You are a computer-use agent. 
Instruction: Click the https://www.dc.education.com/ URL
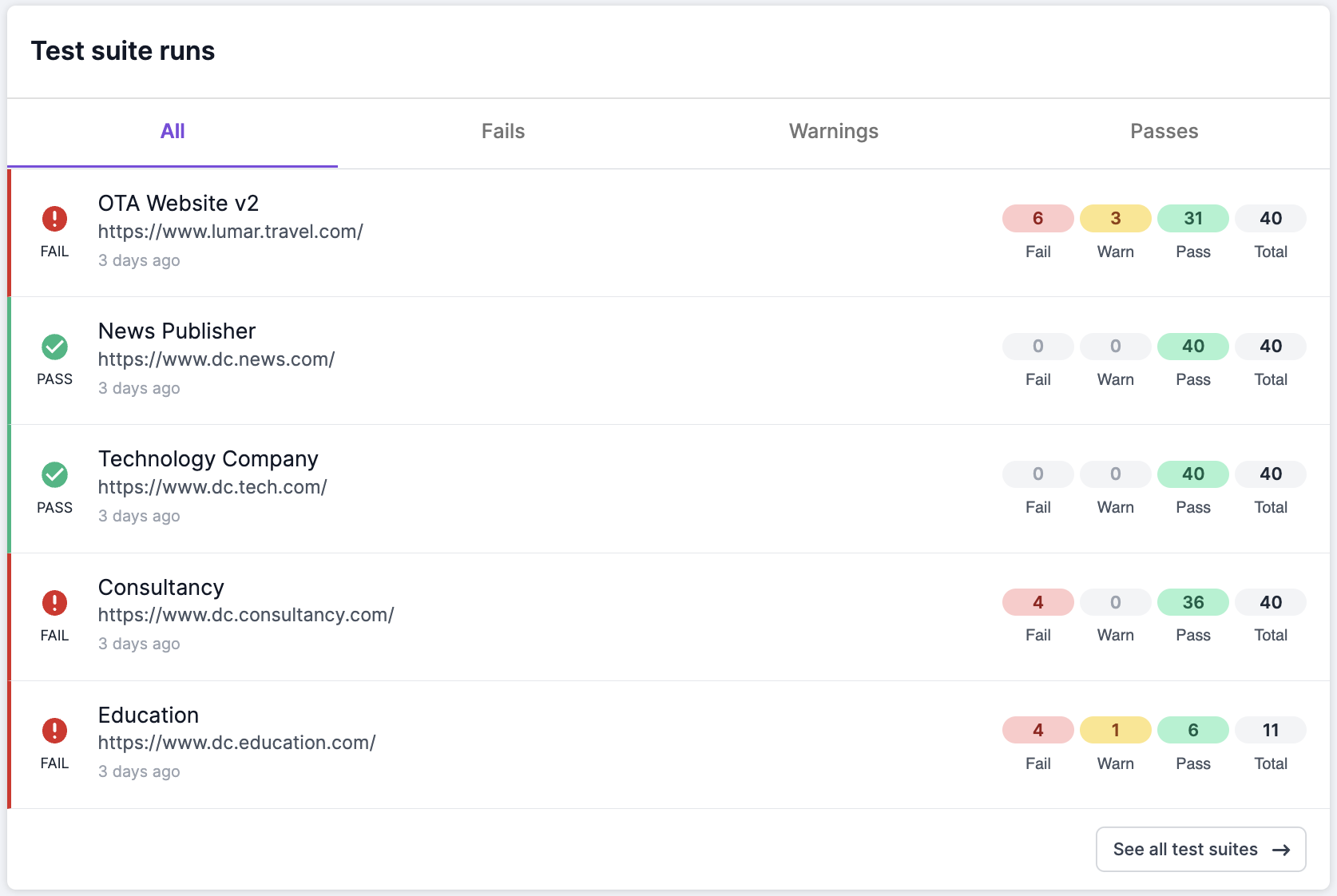pyautogui.click(x=237, y=743)
